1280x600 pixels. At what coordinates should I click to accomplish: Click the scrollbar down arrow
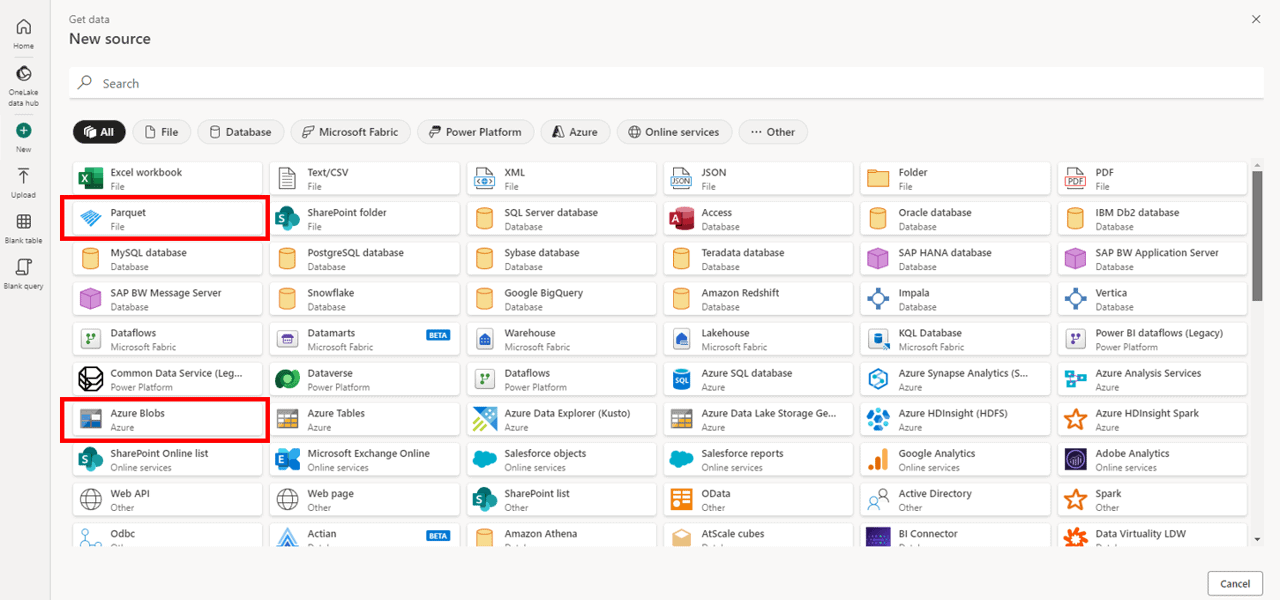tap(1257, 539)
